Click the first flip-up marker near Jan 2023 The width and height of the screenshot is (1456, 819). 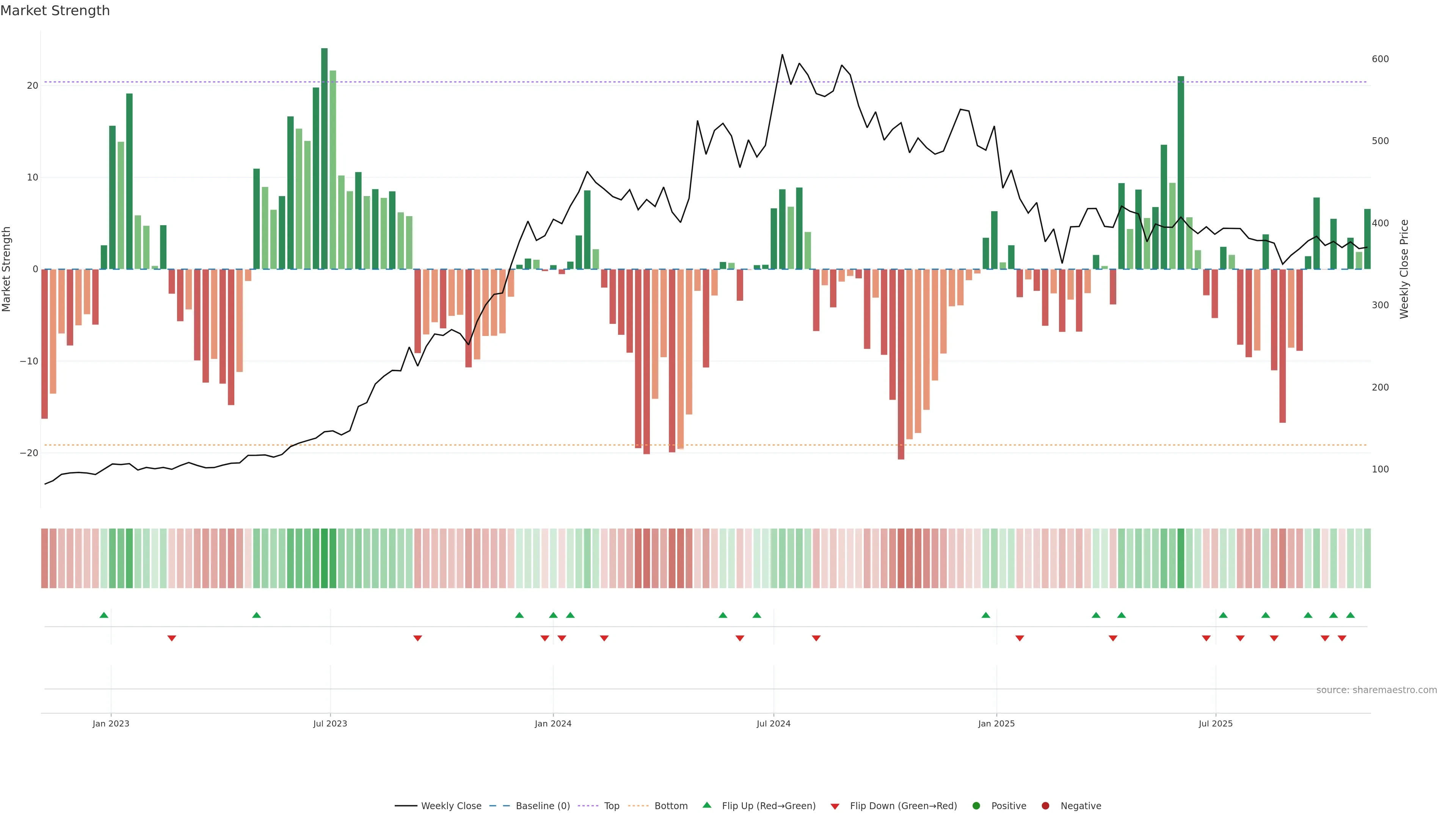[x=104, y=615]
